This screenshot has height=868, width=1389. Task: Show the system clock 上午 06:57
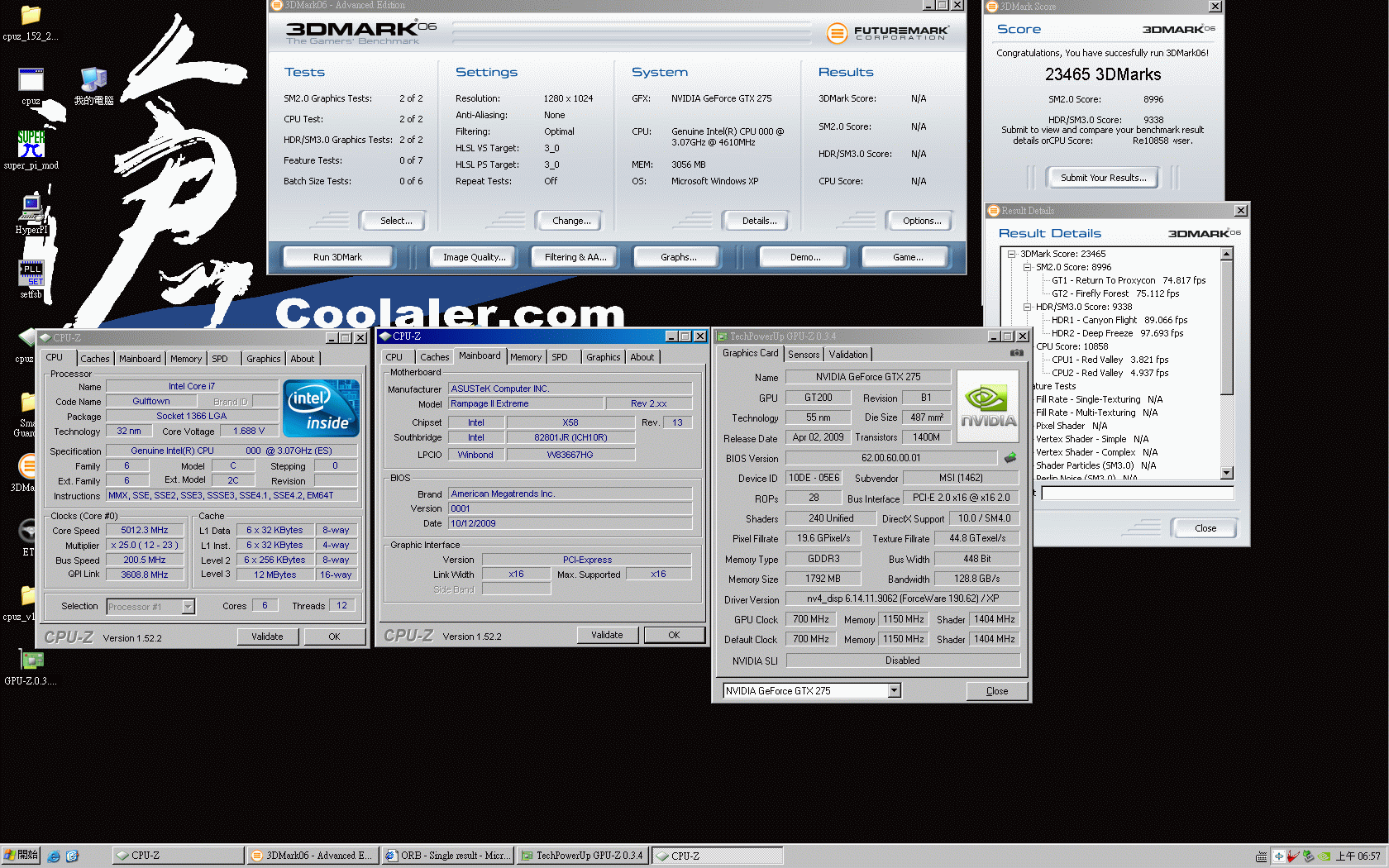(x=1358, y=856)
